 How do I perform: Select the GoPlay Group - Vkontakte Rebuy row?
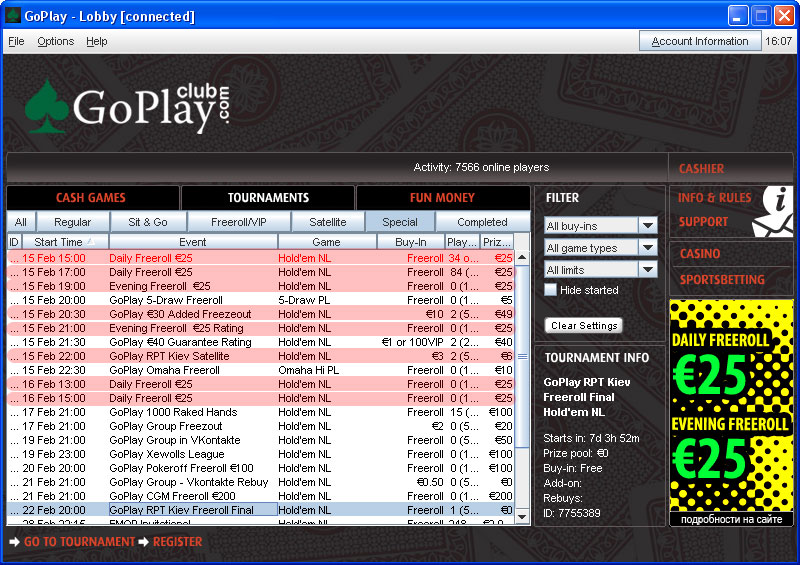[260, 482]
